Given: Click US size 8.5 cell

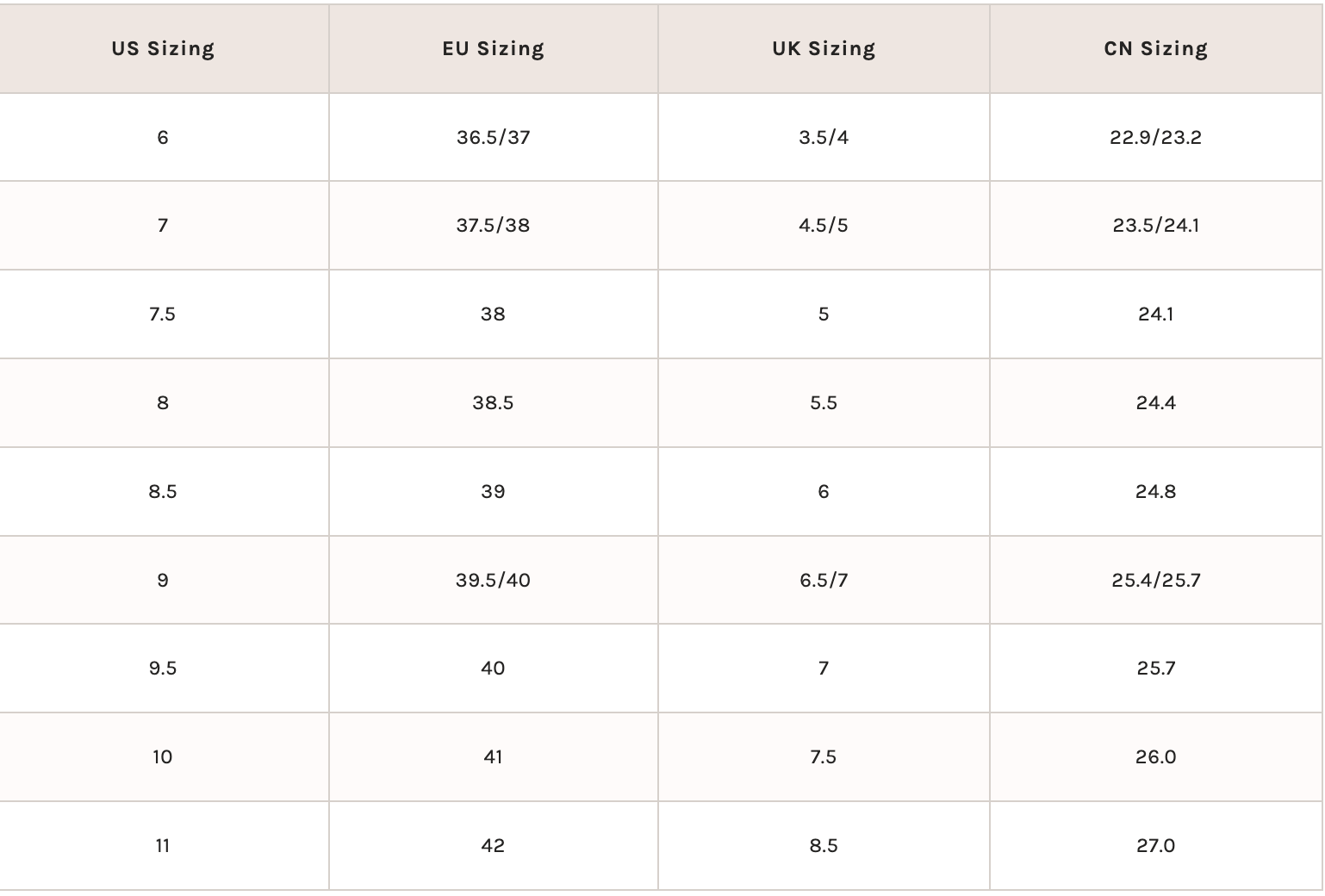Looking at the screenshot, I should click(x=163, y=492).
